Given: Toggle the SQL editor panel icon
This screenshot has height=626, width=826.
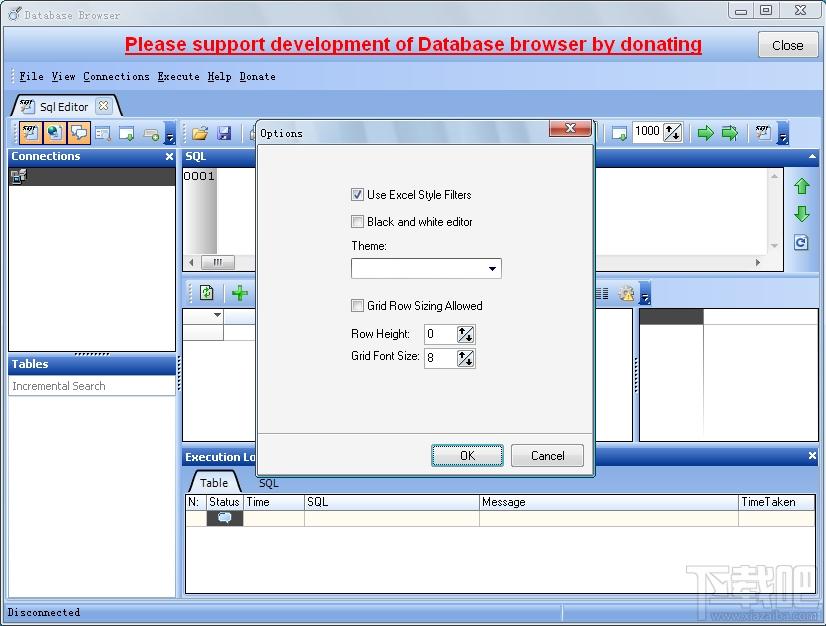Looking at the screenshot, I should pyautogui.click(x=30, y=133).
